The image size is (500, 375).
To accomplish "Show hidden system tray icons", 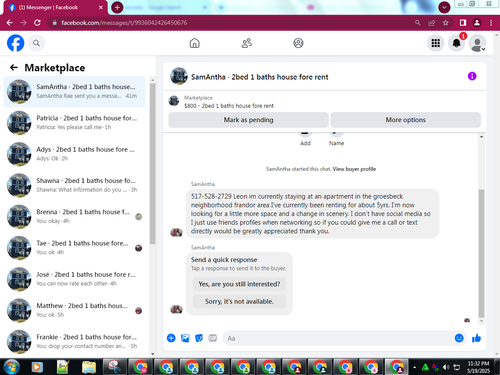I will coord(414,367).
